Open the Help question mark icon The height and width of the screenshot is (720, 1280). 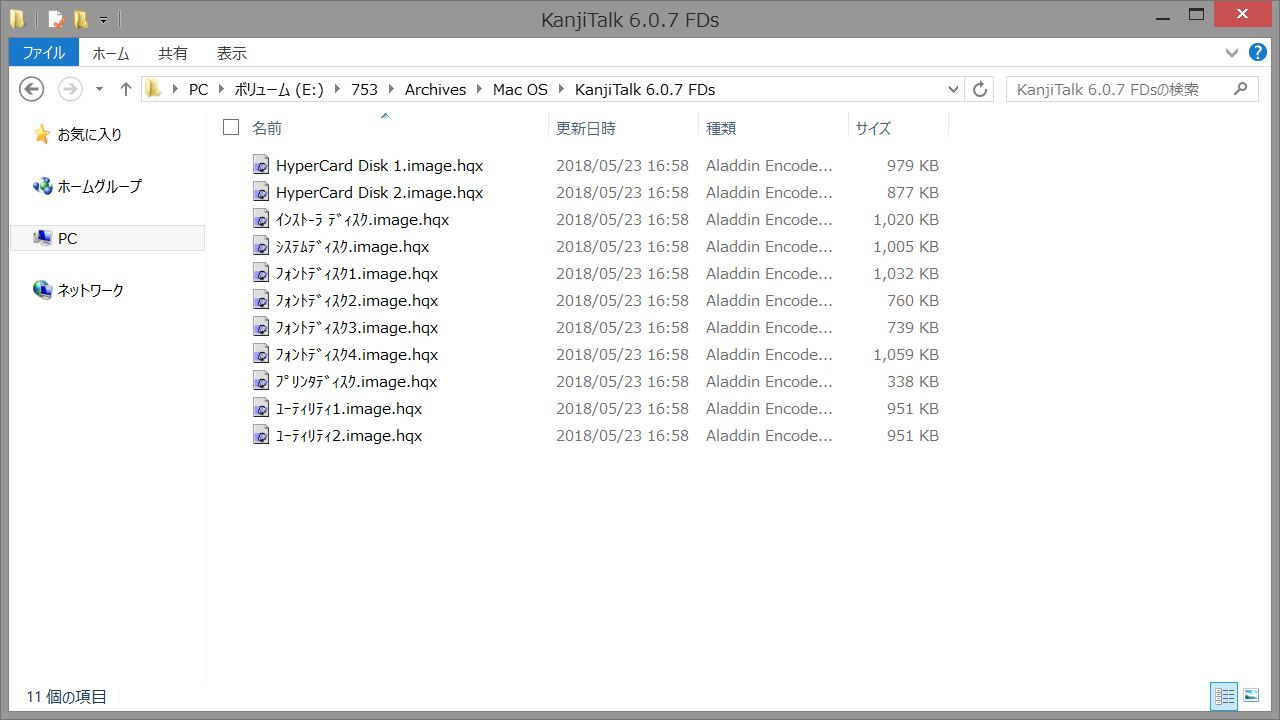(1258, 52)
